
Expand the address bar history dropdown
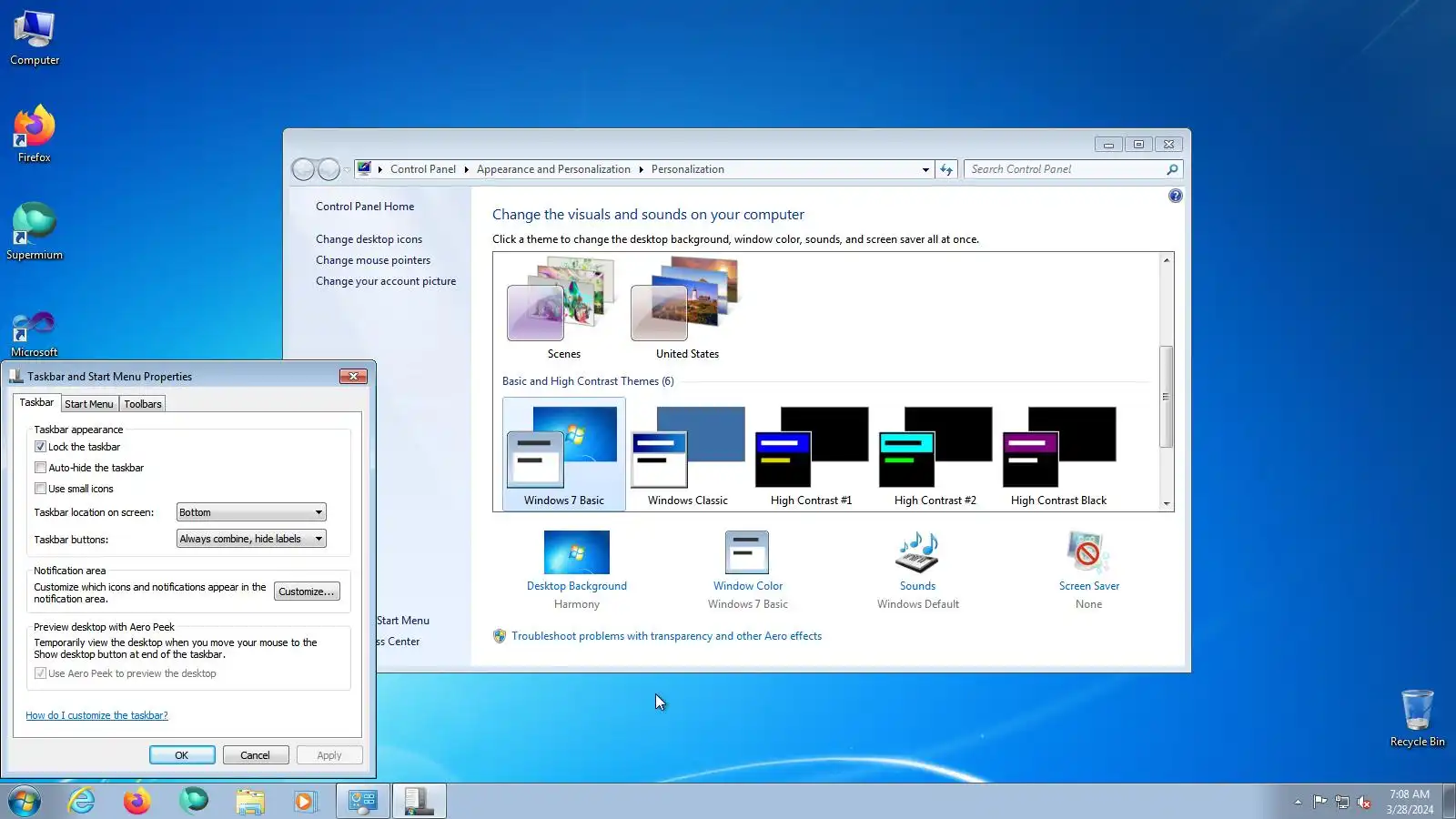[925, 169]
